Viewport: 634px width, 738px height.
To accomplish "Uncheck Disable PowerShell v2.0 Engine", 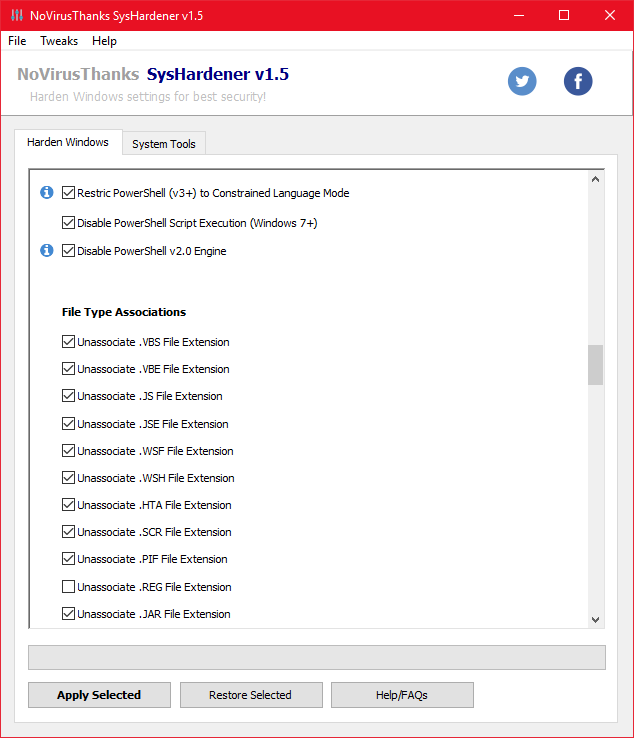I will coord(68,250).
